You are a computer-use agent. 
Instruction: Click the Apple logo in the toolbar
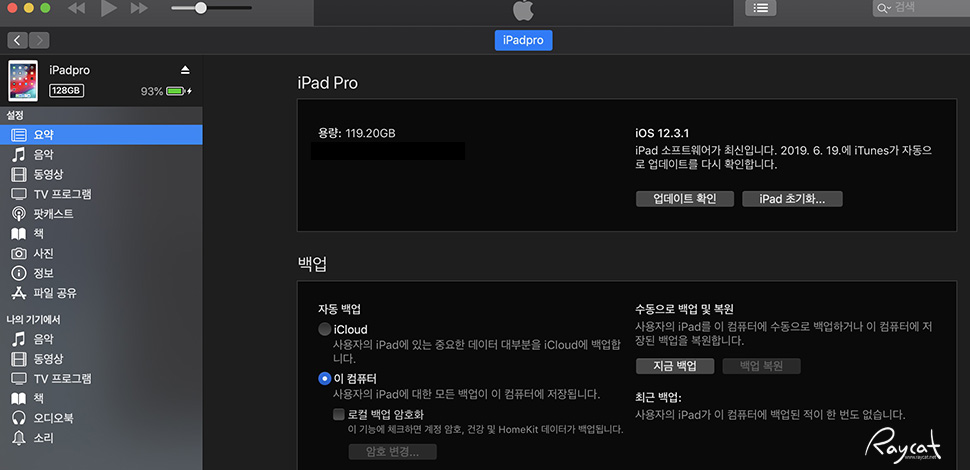point(523,10)
